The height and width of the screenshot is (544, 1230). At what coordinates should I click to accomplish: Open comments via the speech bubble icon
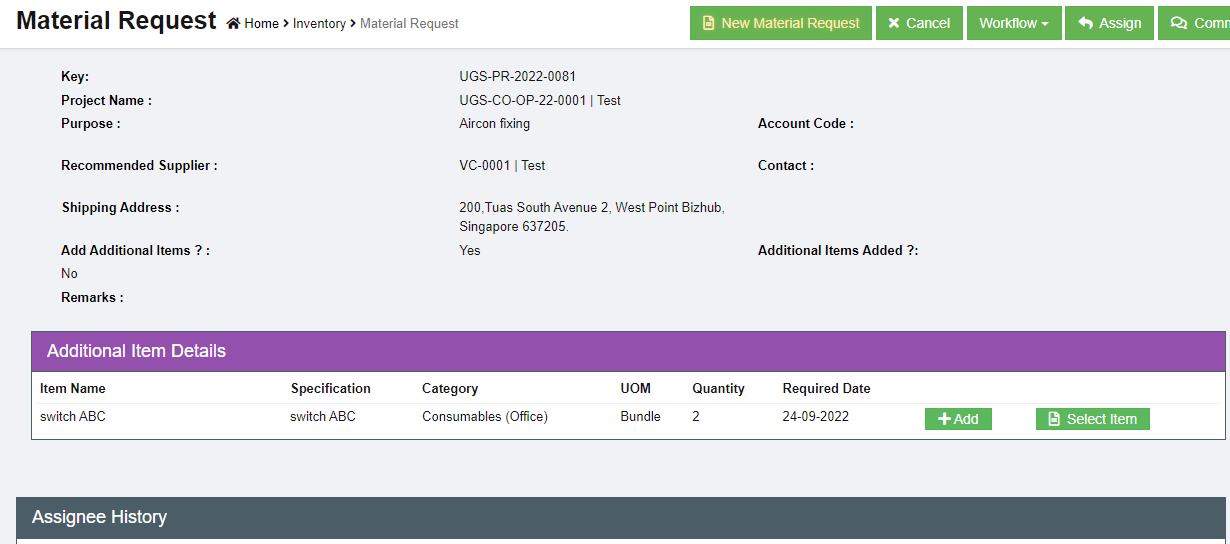(1179, 23)
